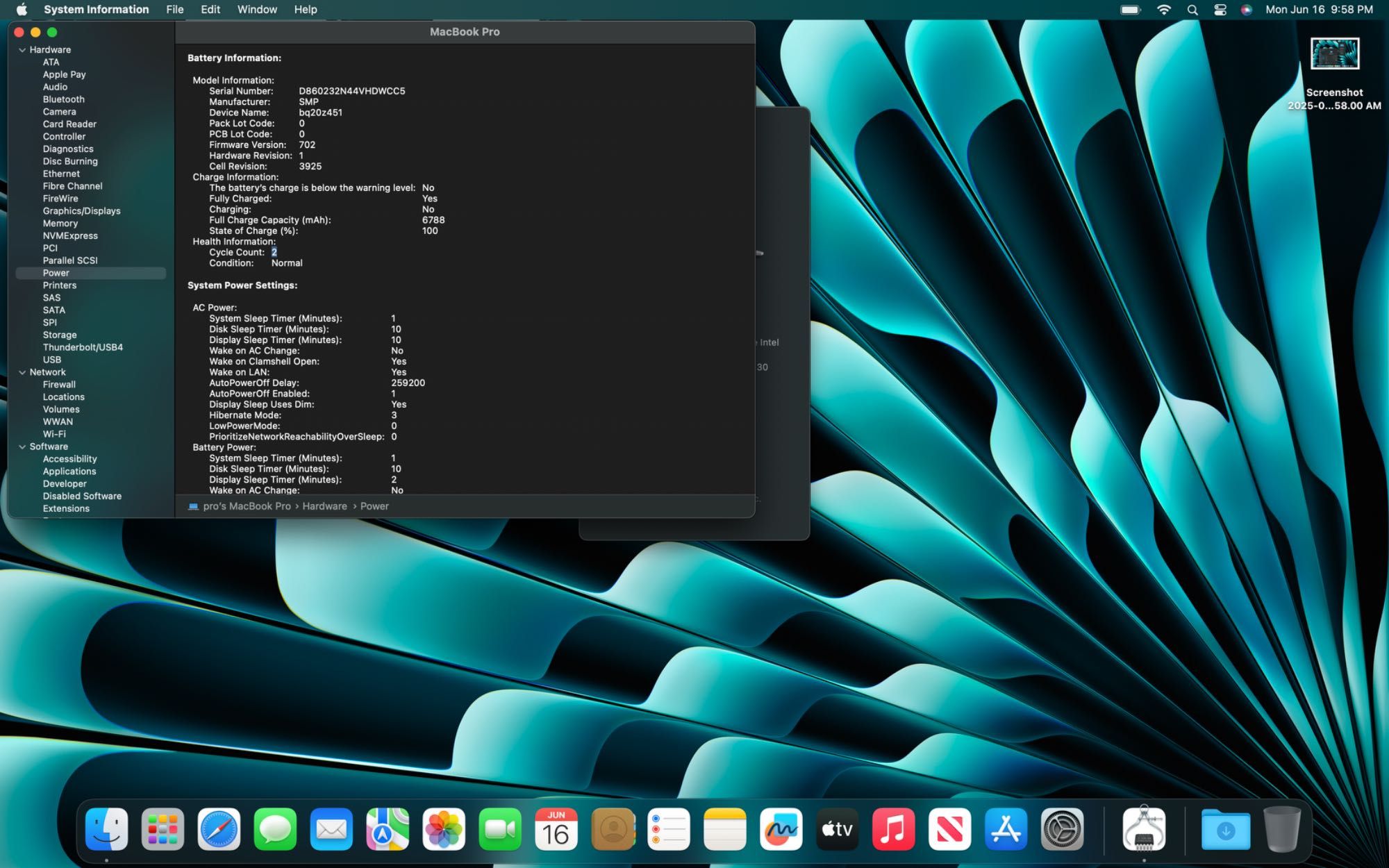Open Downloads folder in Dock
This screenshot has width=1389, height=868.
(x=1226, y=829)
